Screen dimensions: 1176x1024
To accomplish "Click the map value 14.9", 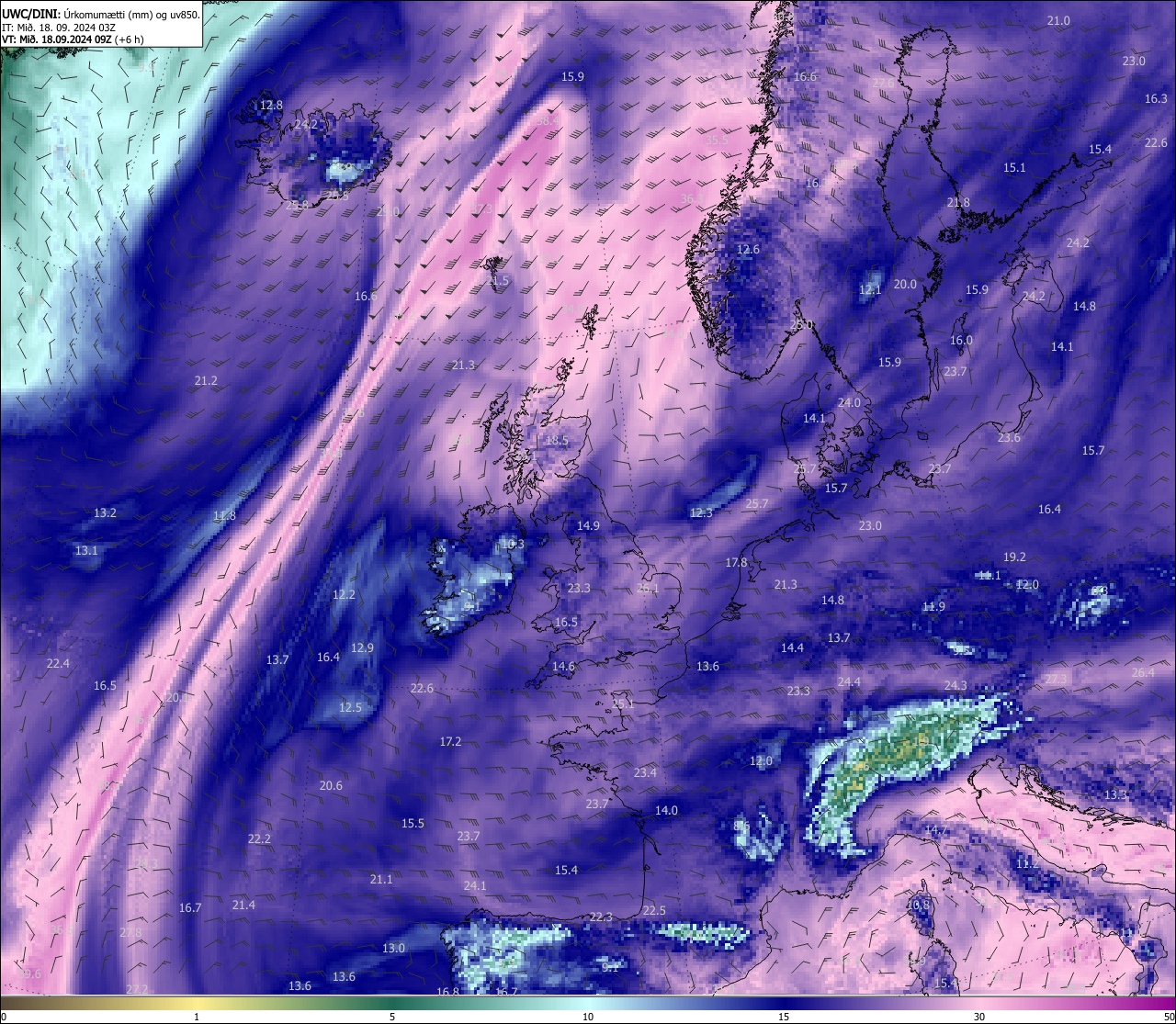I will pos(588,526).
